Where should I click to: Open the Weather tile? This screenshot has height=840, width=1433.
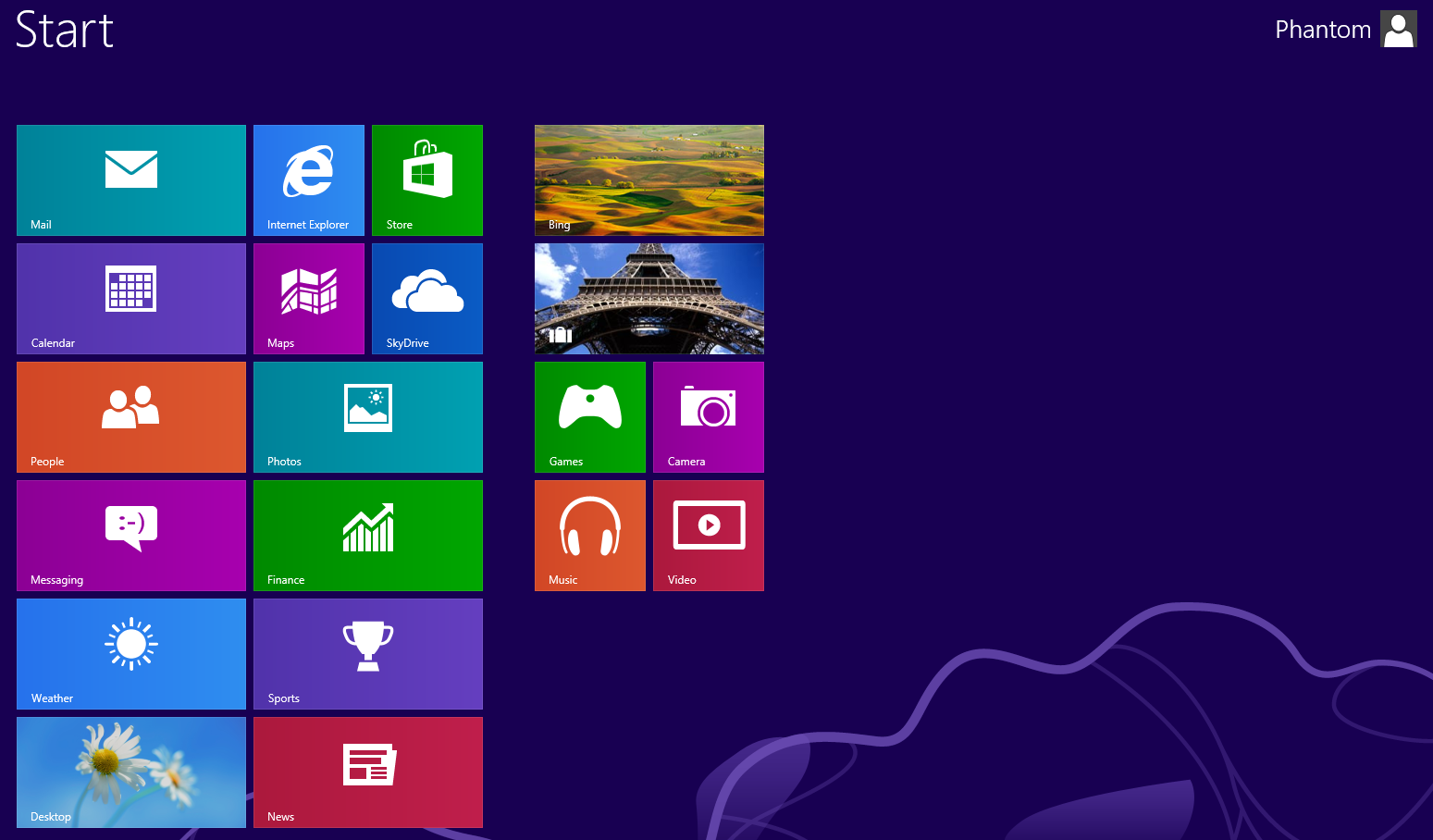pos(131,654)
